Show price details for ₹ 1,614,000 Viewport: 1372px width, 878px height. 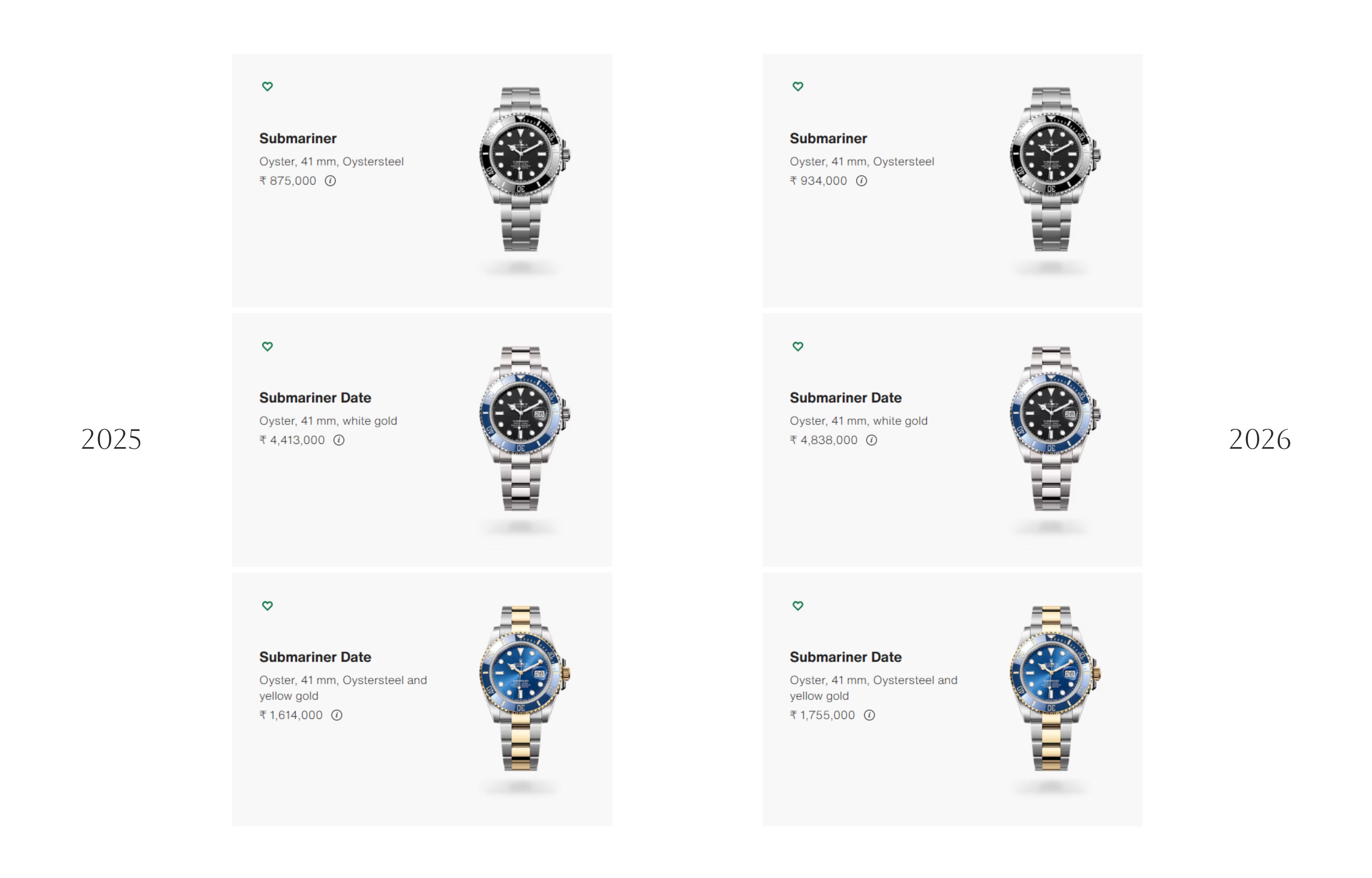coord(336,715)
